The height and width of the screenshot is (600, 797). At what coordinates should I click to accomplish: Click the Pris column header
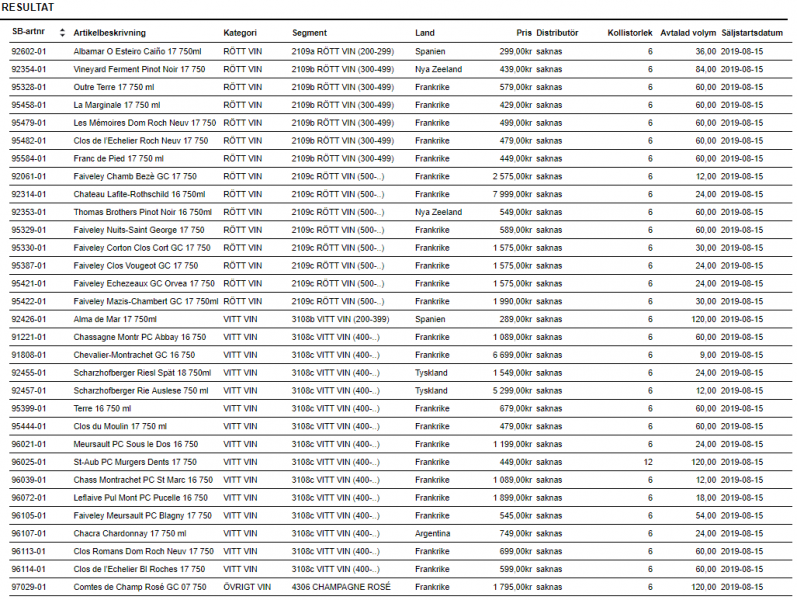[524, 33]
